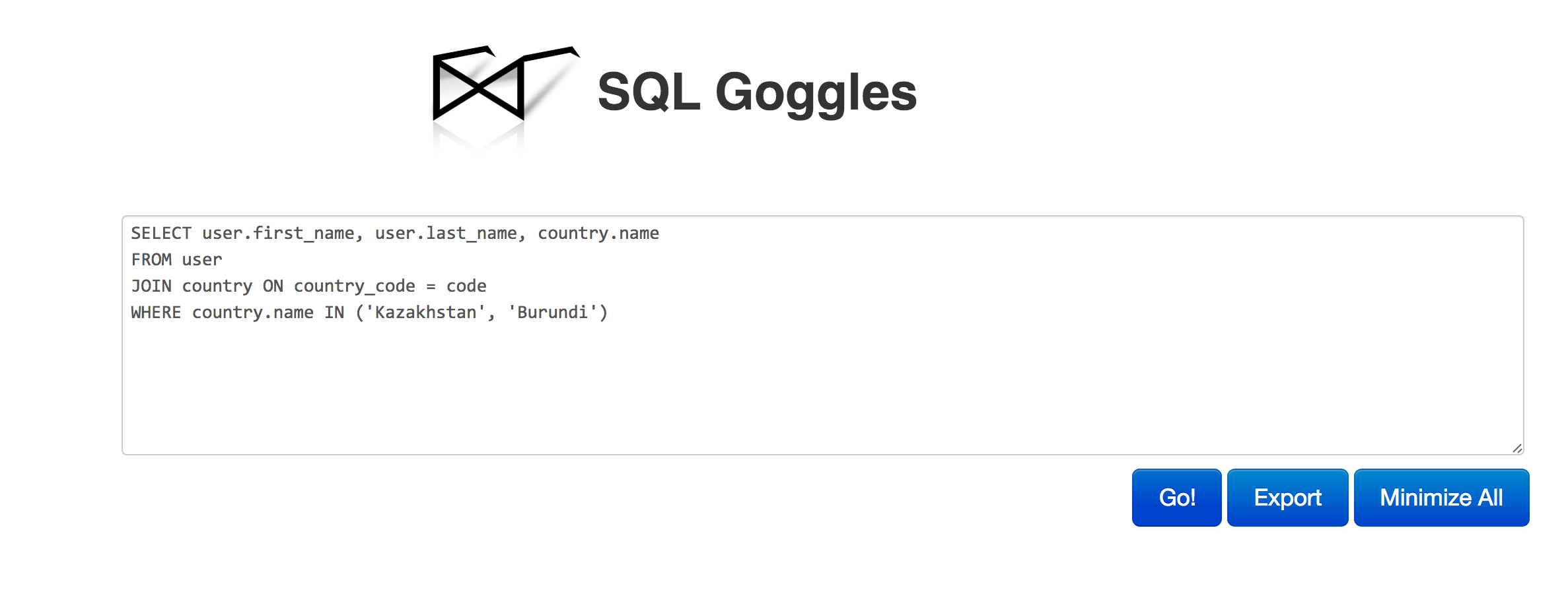
Task: Click the Export button
Action: [1287, 498]
